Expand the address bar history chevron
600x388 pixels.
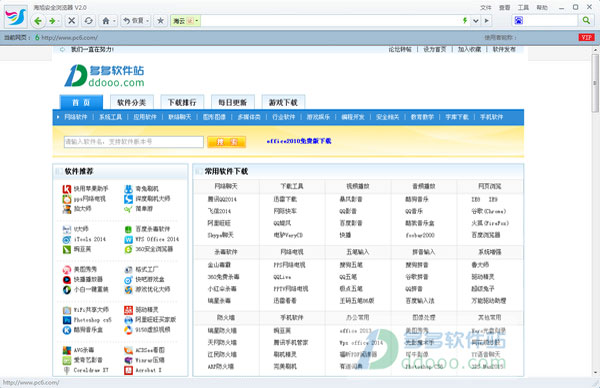(x=476, y=21)
